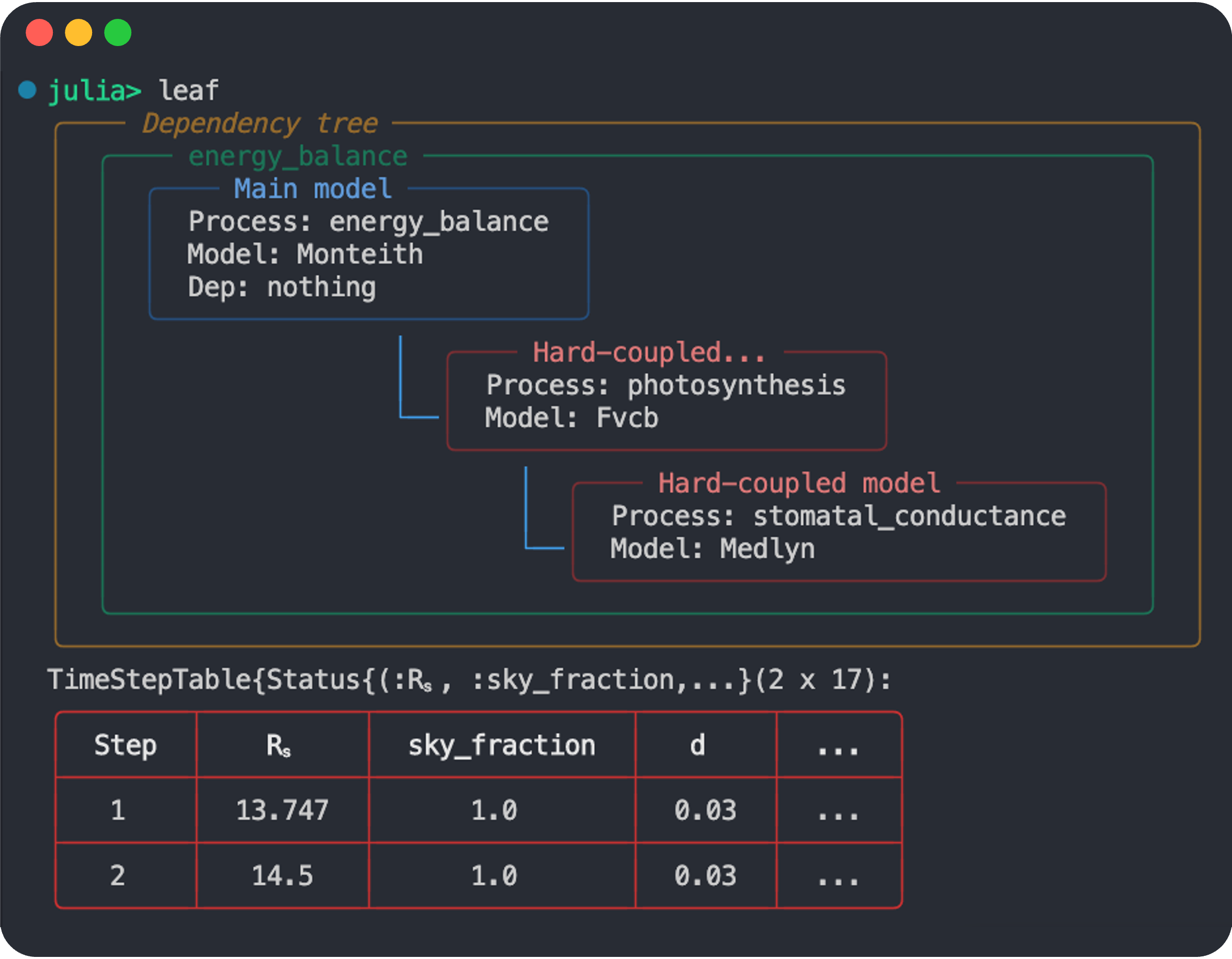1232x959 pixels.
Task: Click the 'Model: Medlyn' line
Action: pos(713,549)
